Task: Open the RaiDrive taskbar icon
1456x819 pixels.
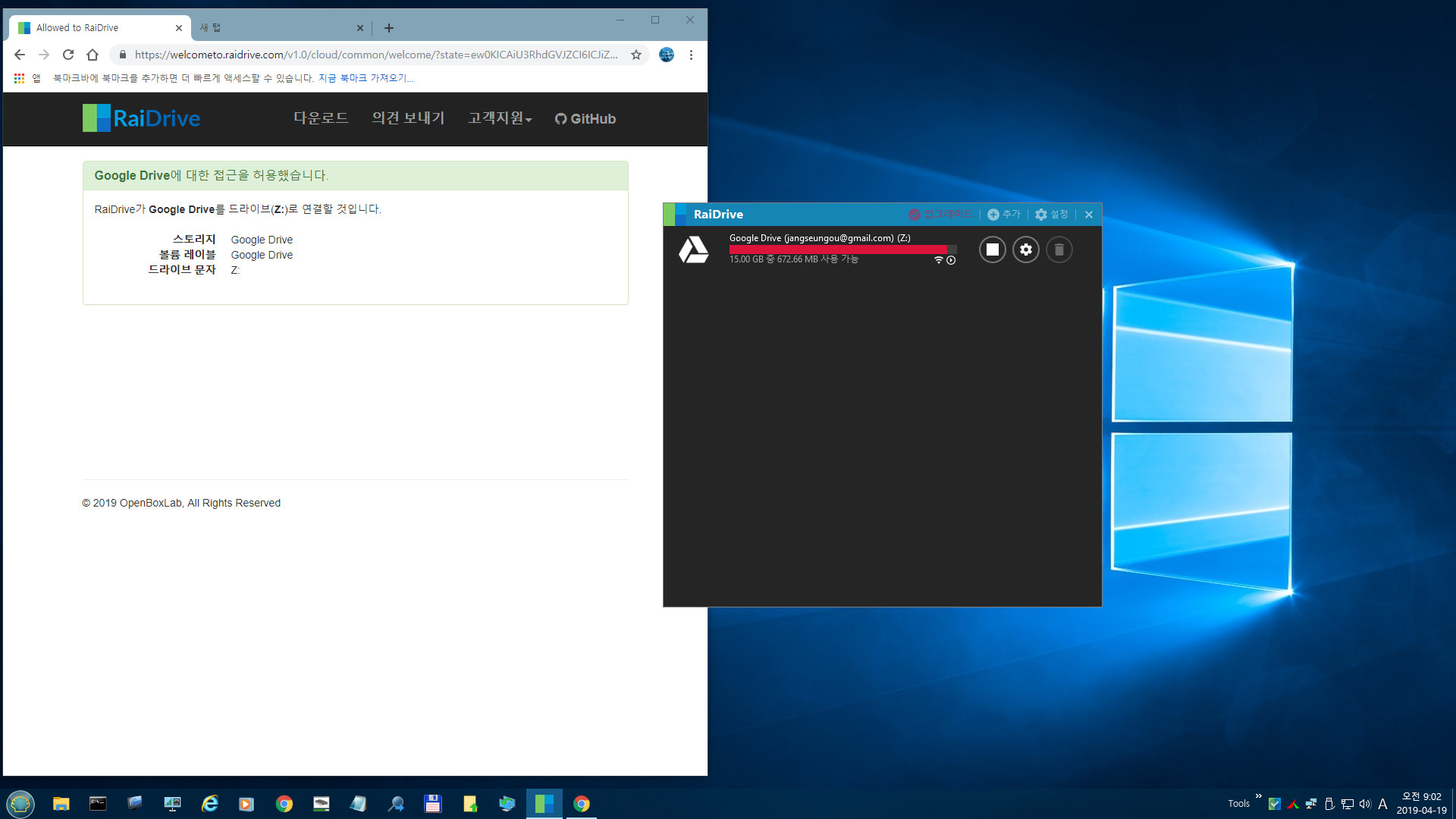Action: [544, 804]
